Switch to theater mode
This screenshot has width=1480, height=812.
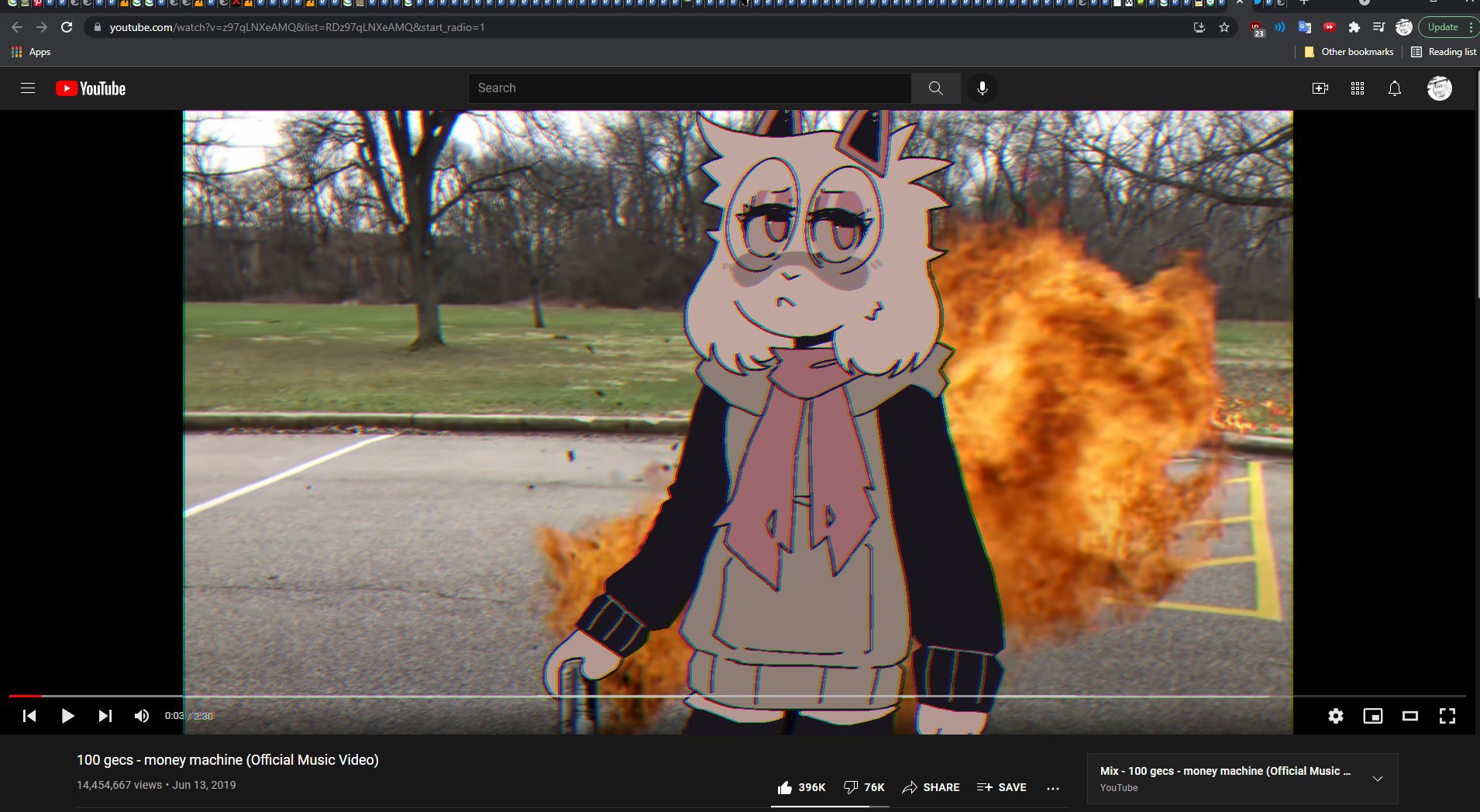point(1409,716)
